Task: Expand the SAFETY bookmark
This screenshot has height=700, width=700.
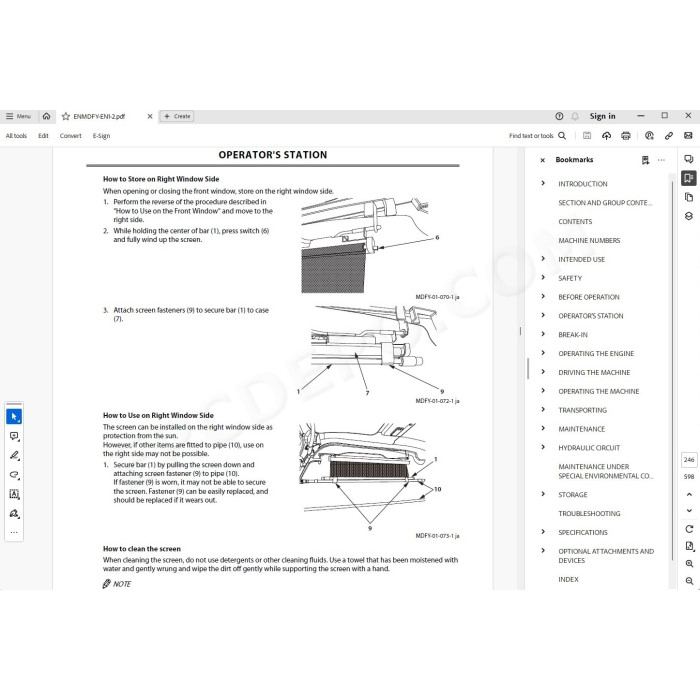Action: coord(543,277)
